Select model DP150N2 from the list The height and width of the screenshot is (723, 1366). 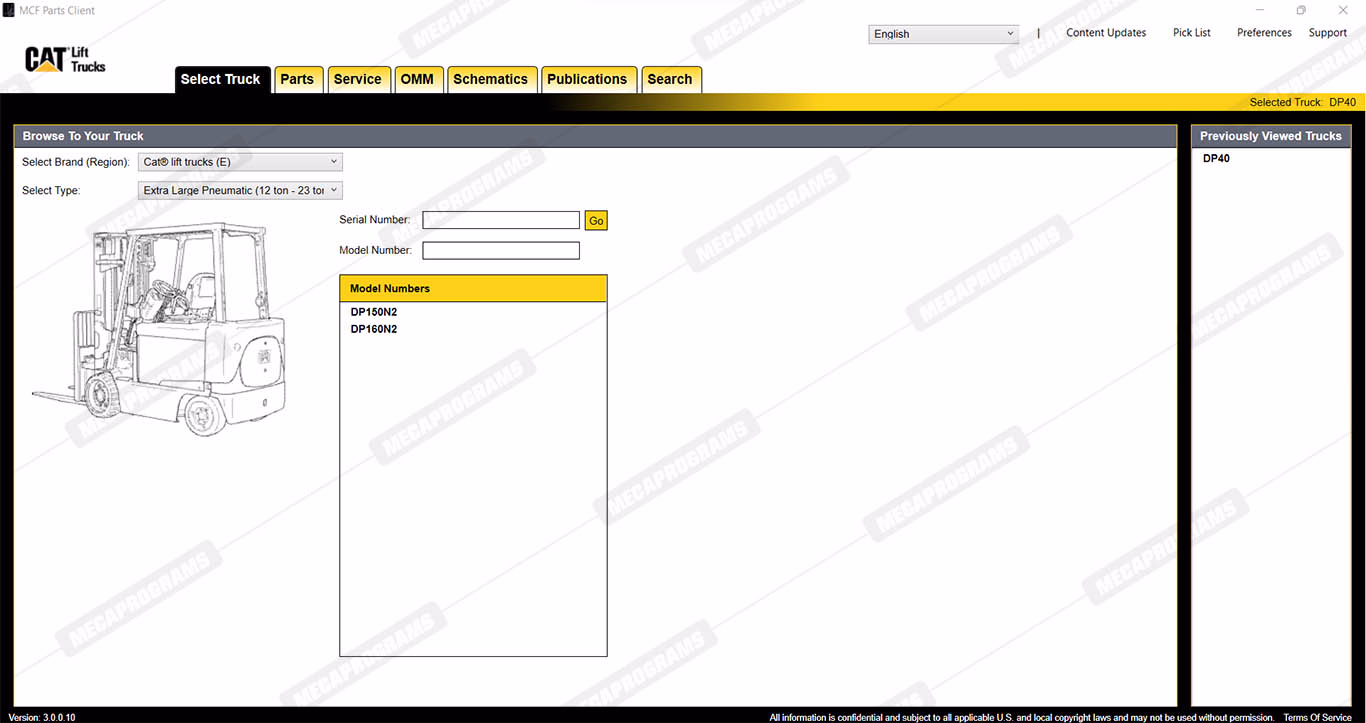point(374,312)
